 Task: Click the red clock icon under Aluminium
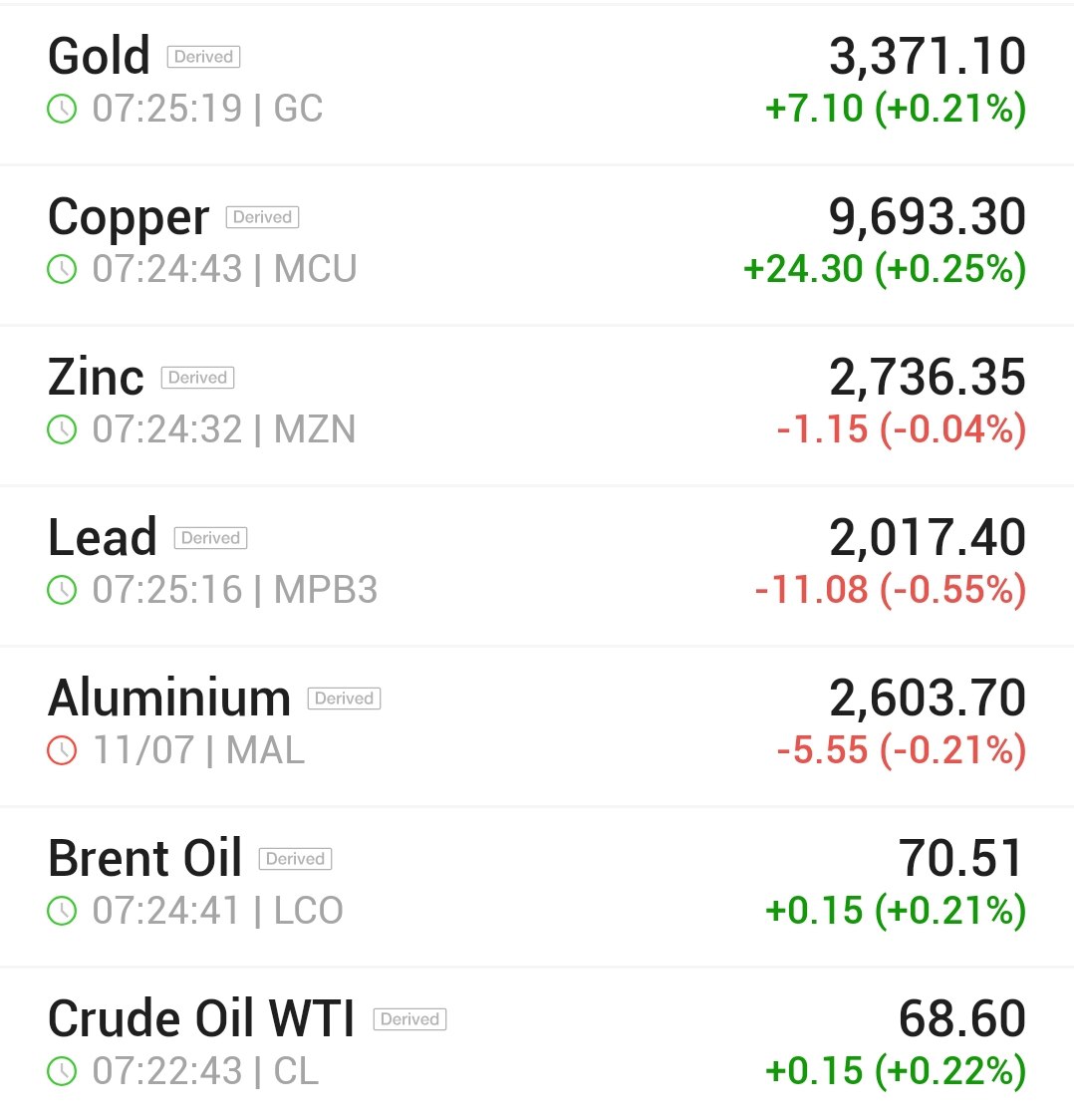click(62, 750)
